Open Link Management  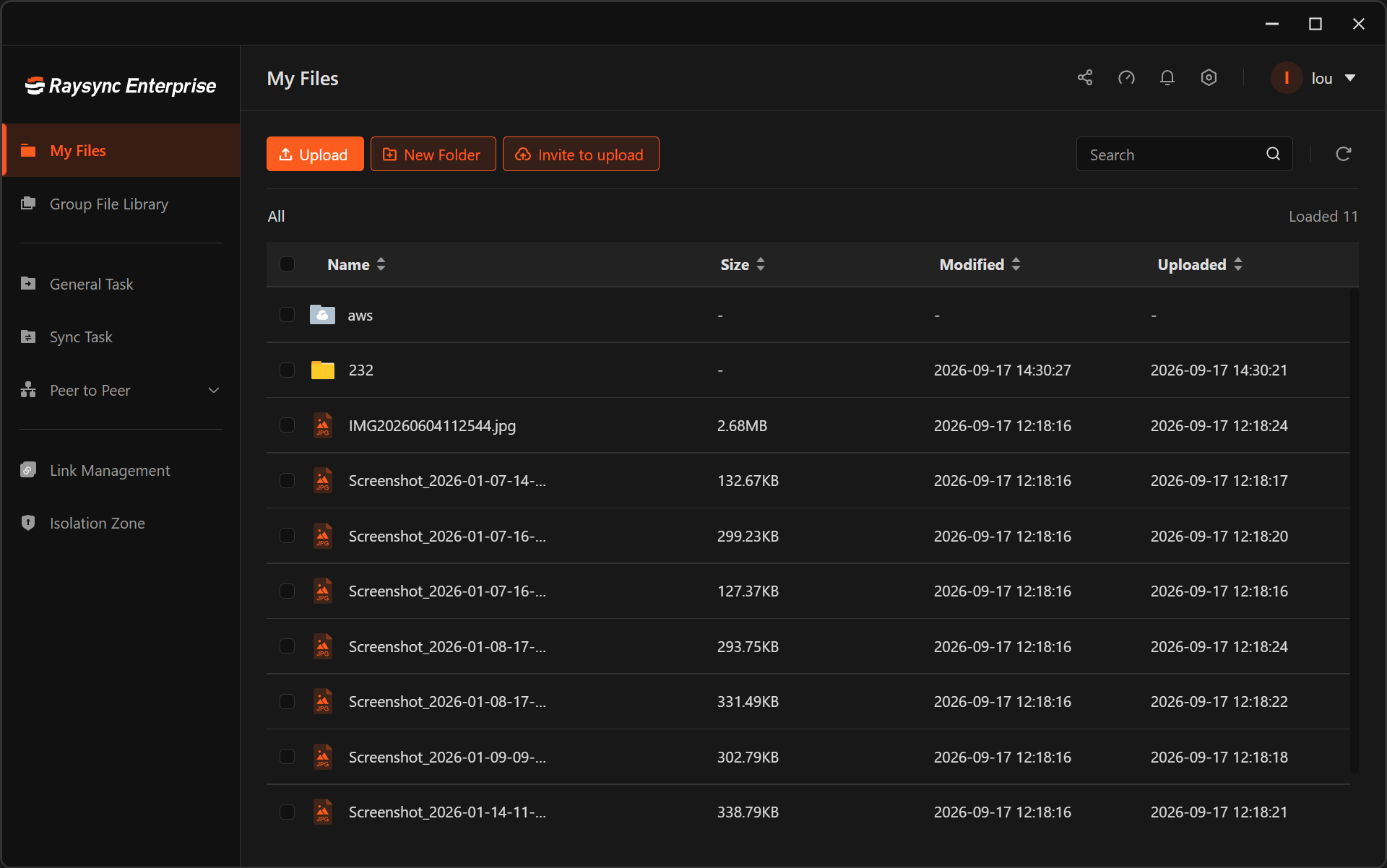(121, 471)
